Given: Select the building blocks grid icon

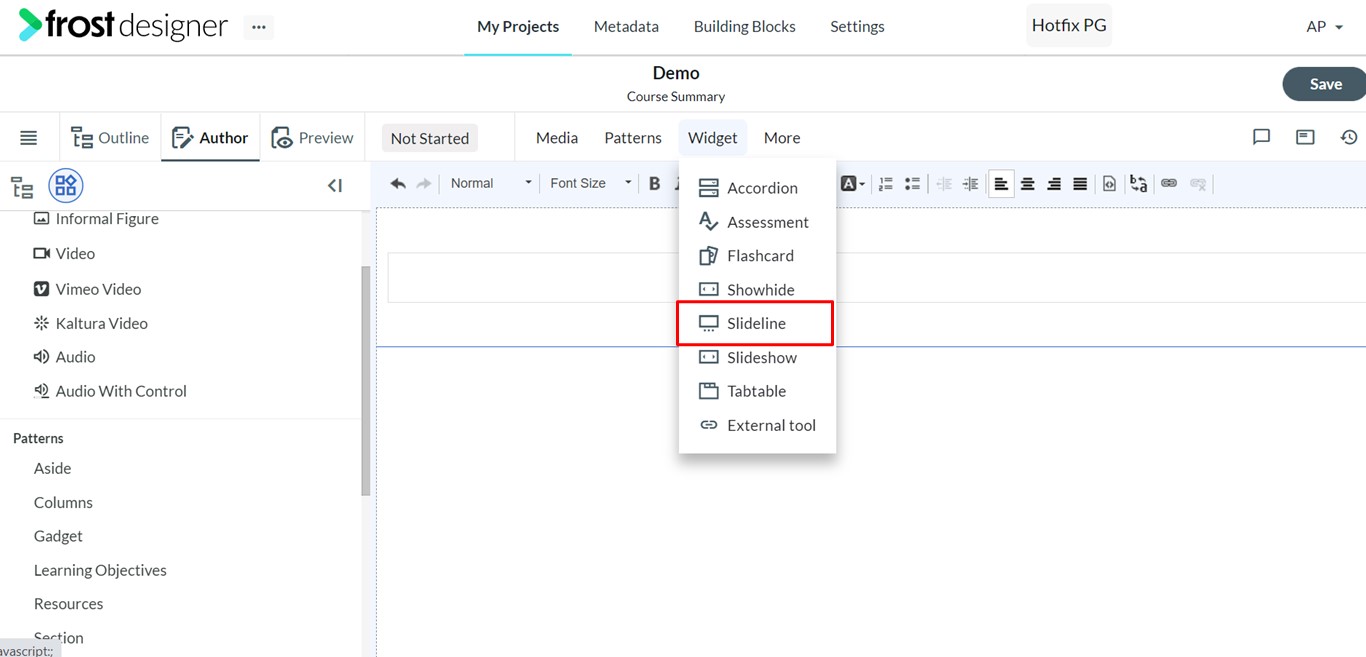Looking at the screenshot, I should (66, 185).
